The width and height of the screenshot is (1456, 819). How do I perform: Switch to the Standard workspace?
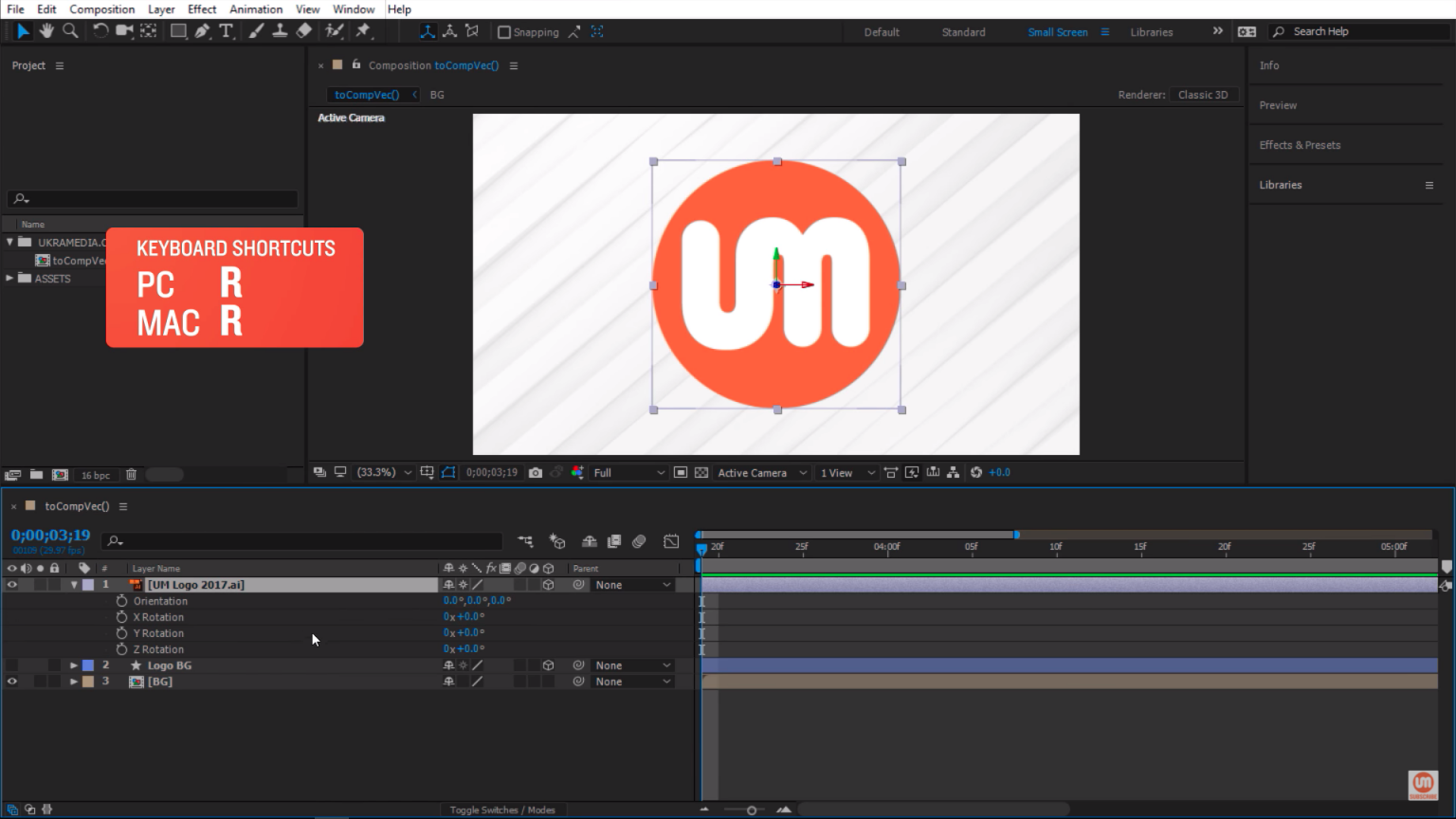[963, 32]
